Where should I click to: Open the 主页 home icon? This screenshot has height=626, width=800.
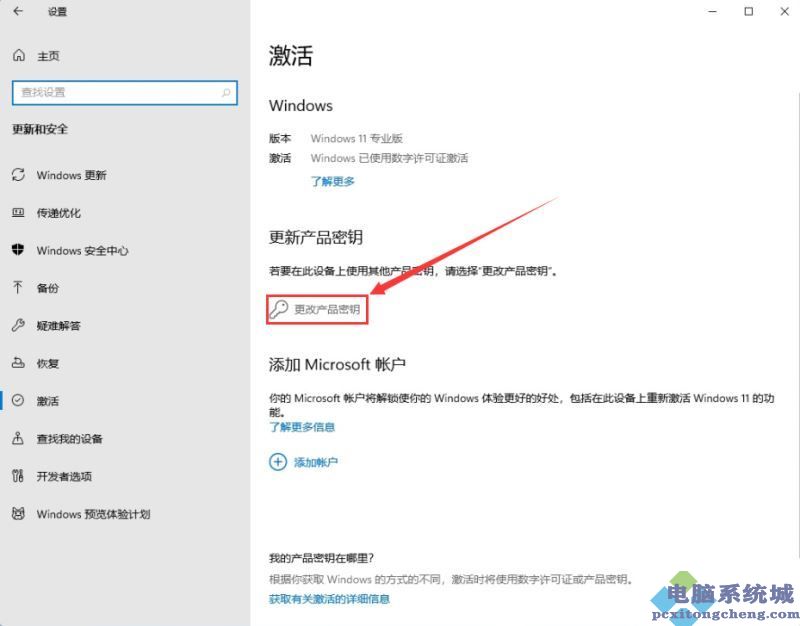pyautogui.click(x=19, y=56)
